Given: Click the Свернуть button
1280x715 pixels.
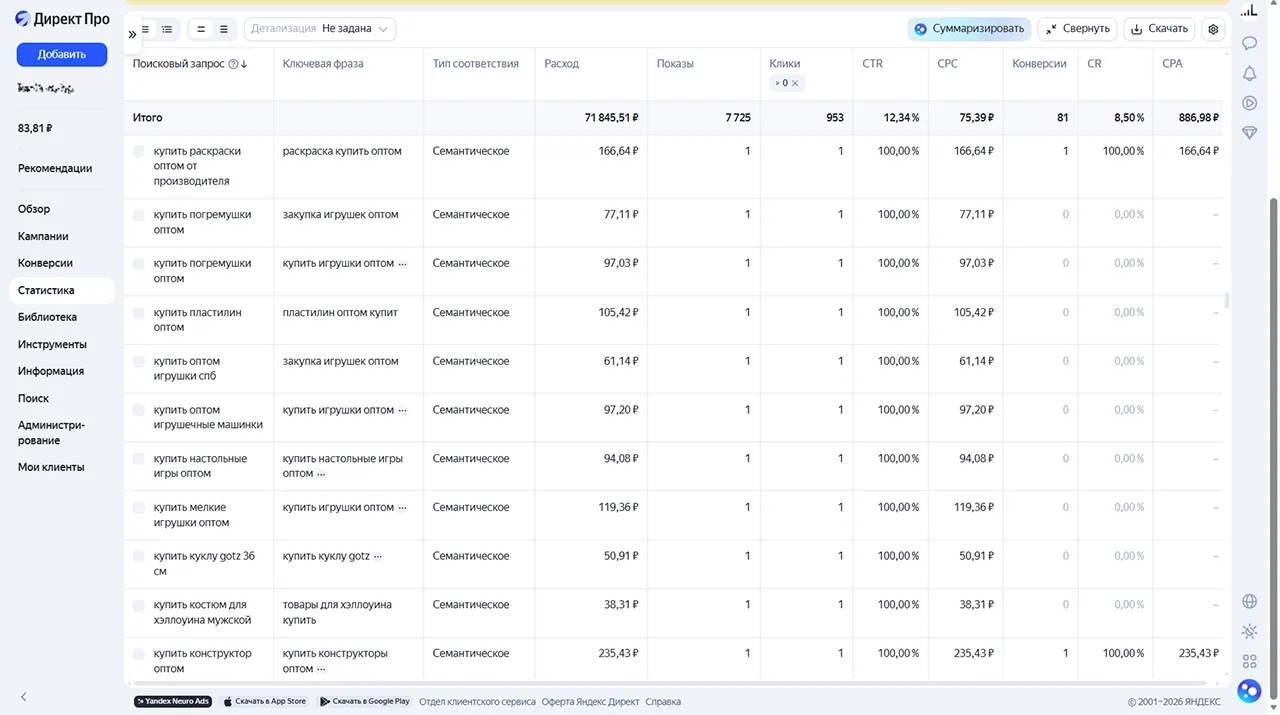Looking at the screenshot, I should 1077,29.
